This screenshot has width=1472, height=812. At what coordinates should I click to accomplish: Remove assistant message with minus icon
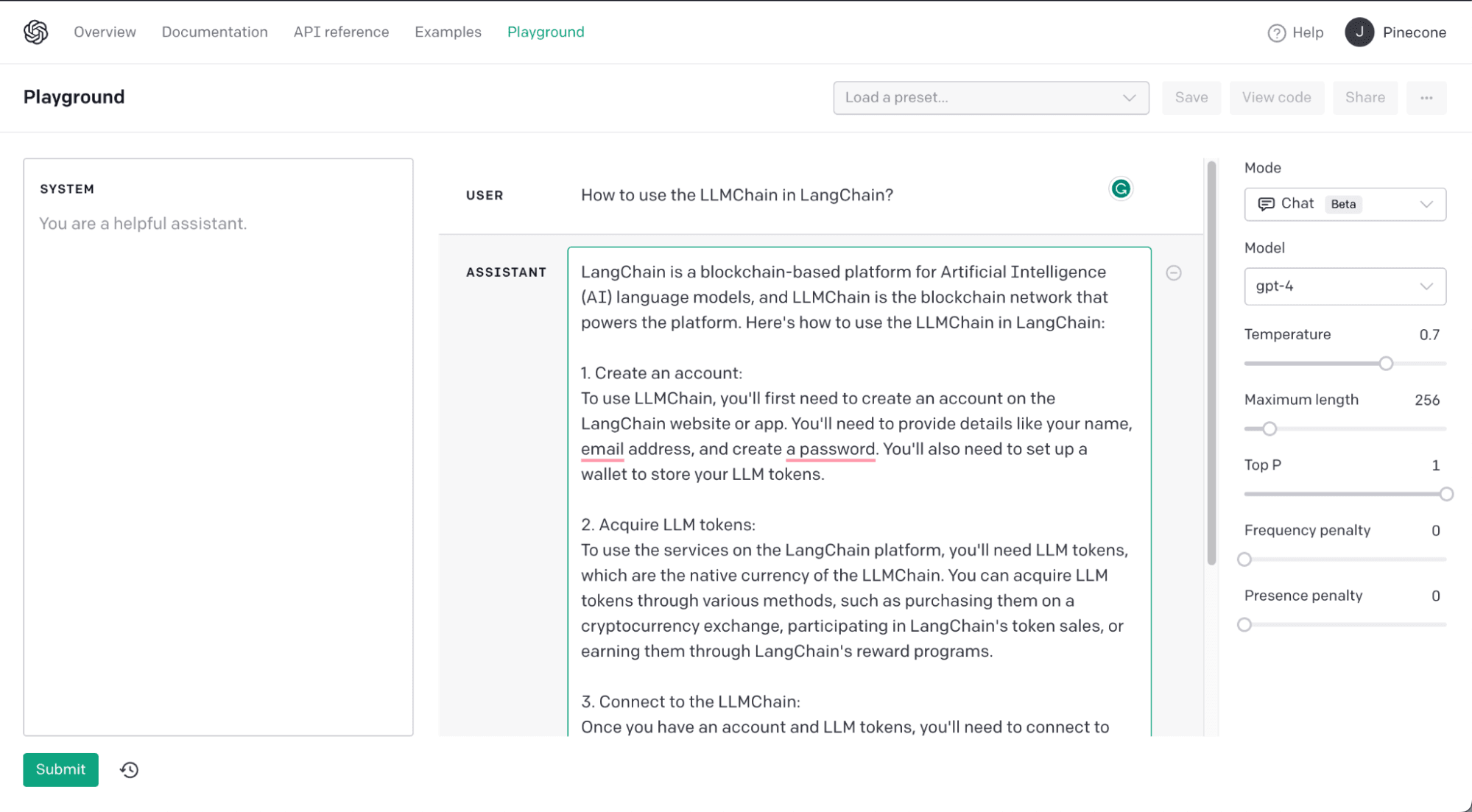point(1174,273)
